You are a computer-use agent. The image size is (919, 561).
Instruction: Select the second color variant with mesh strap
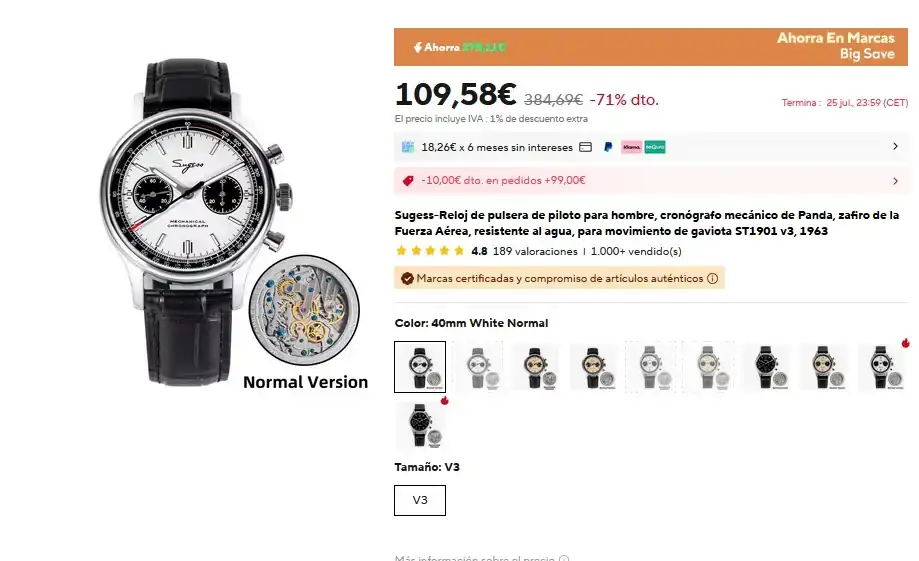pyautogui.click(x=479, y=367)
